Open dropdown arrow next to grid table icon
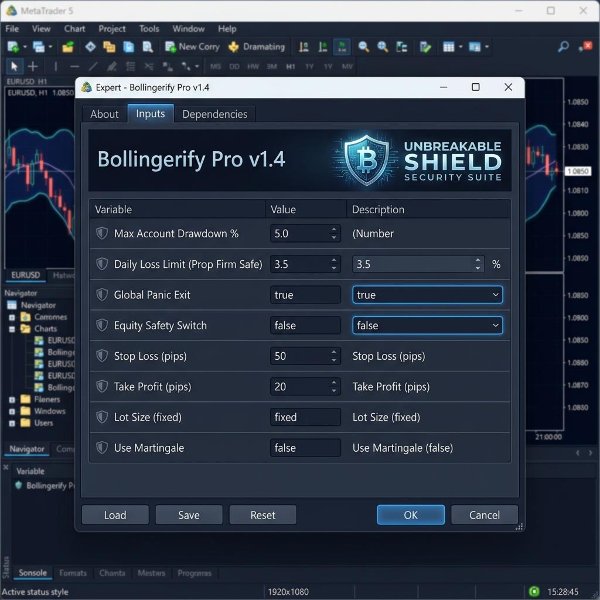 (x=460, y=47)
